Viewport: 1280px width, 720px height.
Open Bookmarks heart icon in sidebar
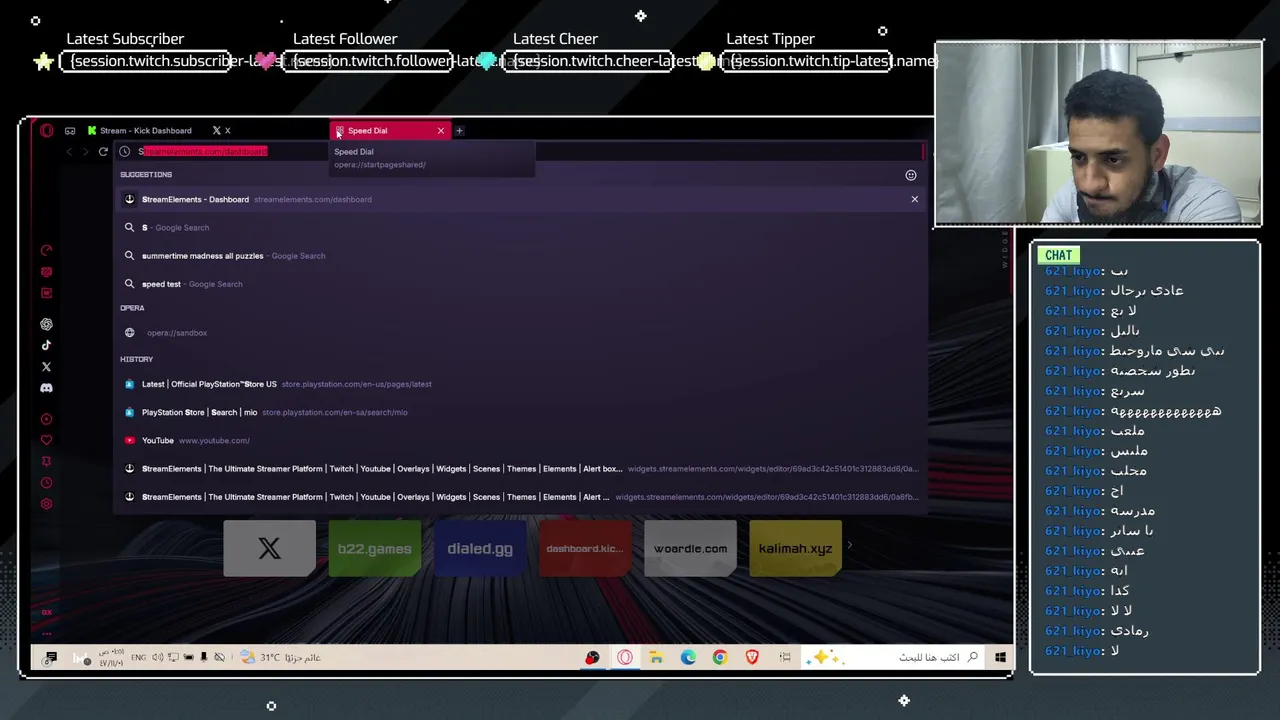46,440
